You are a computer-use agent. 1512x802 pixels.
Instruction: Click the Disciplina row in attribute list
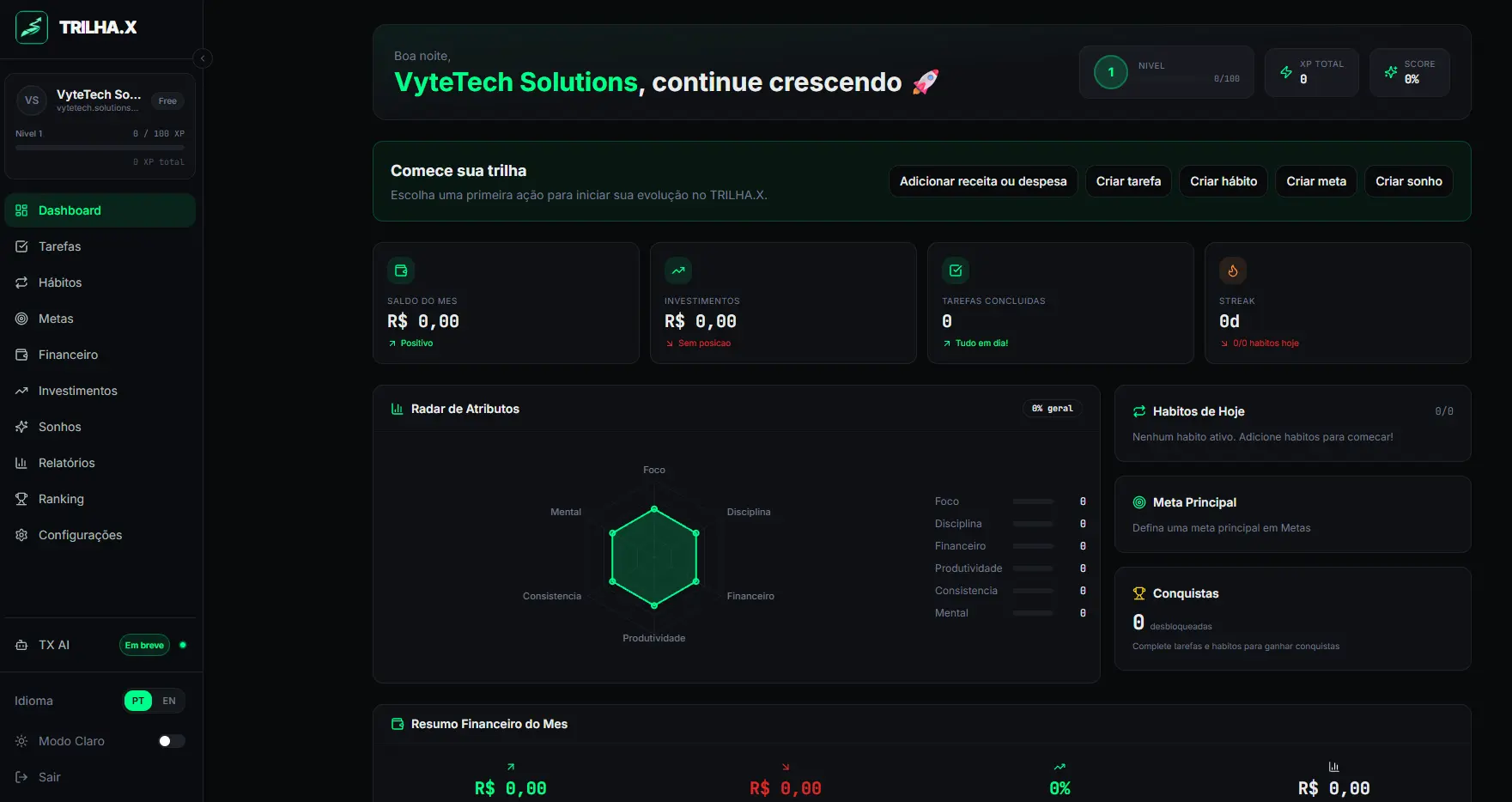click(x=1011, y=524)
